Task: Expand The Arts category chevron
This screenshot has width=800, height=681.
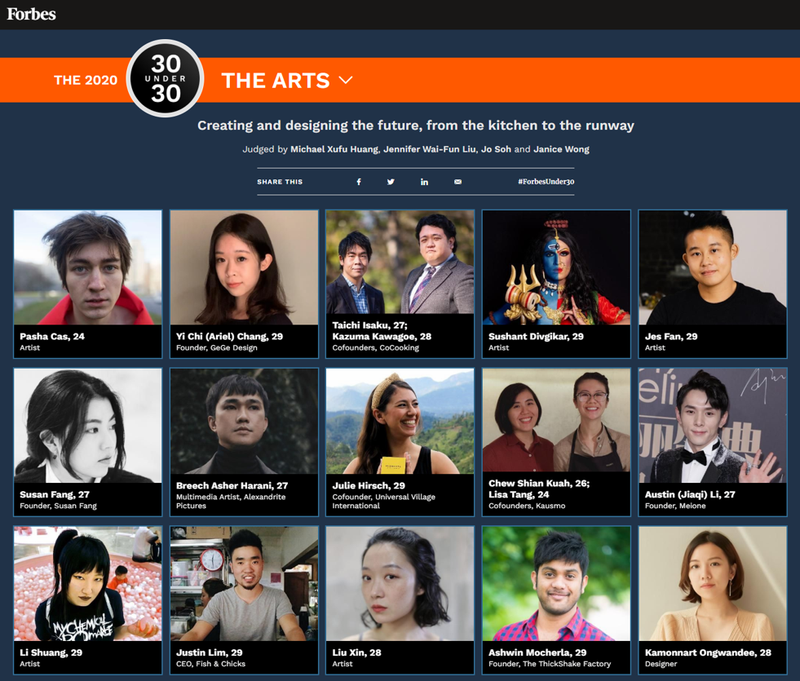Action: (346, 80)
